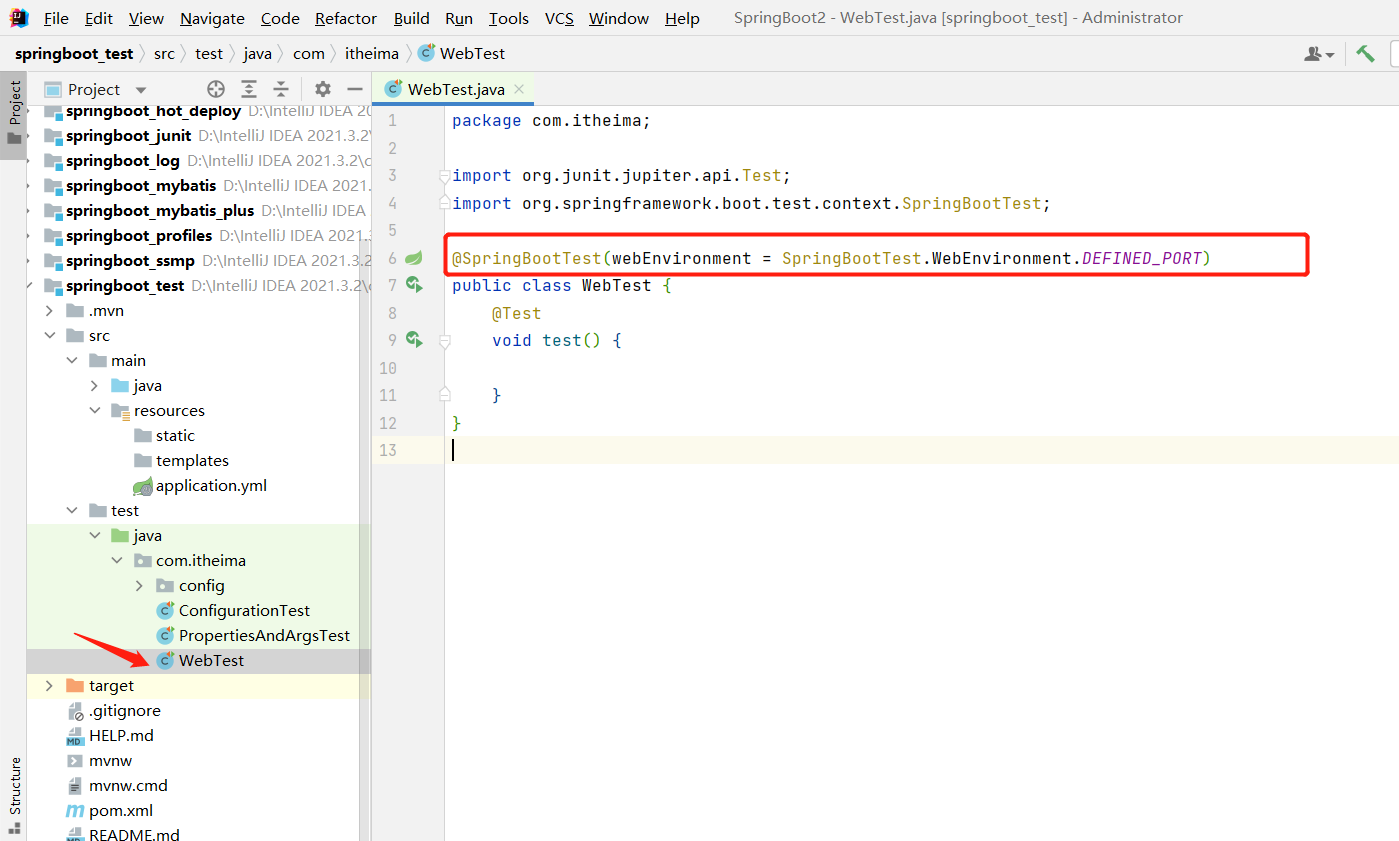Collapse the src folder
The width and height of the screenshot is (1399, 841).
(x=50, y=335)
